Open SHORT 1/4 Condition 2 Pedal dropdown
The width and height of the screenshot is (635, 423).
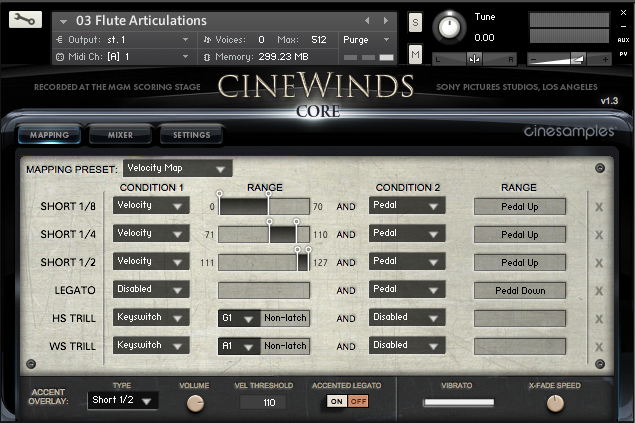[407, 233]
